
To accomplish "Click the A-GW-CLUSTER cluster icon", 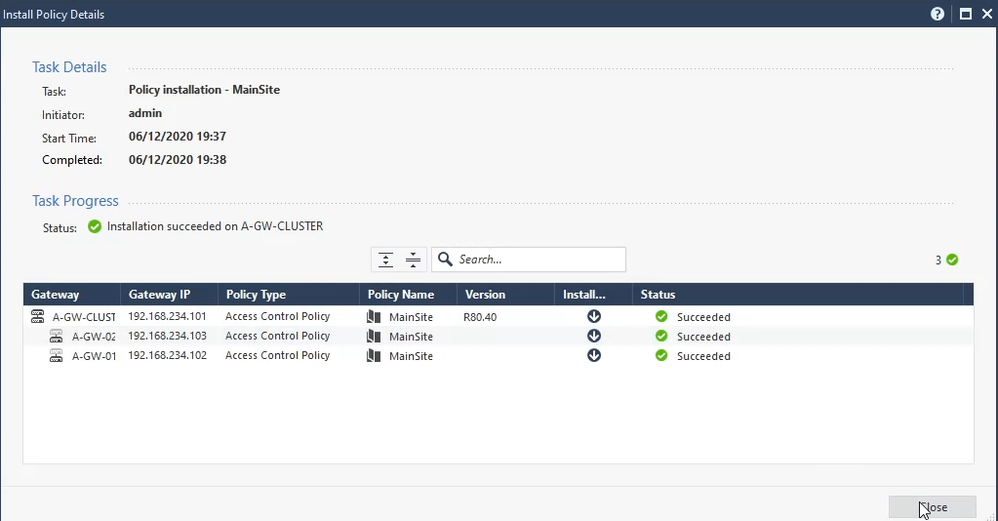I will pyautogui.click(x=38, y=317).
